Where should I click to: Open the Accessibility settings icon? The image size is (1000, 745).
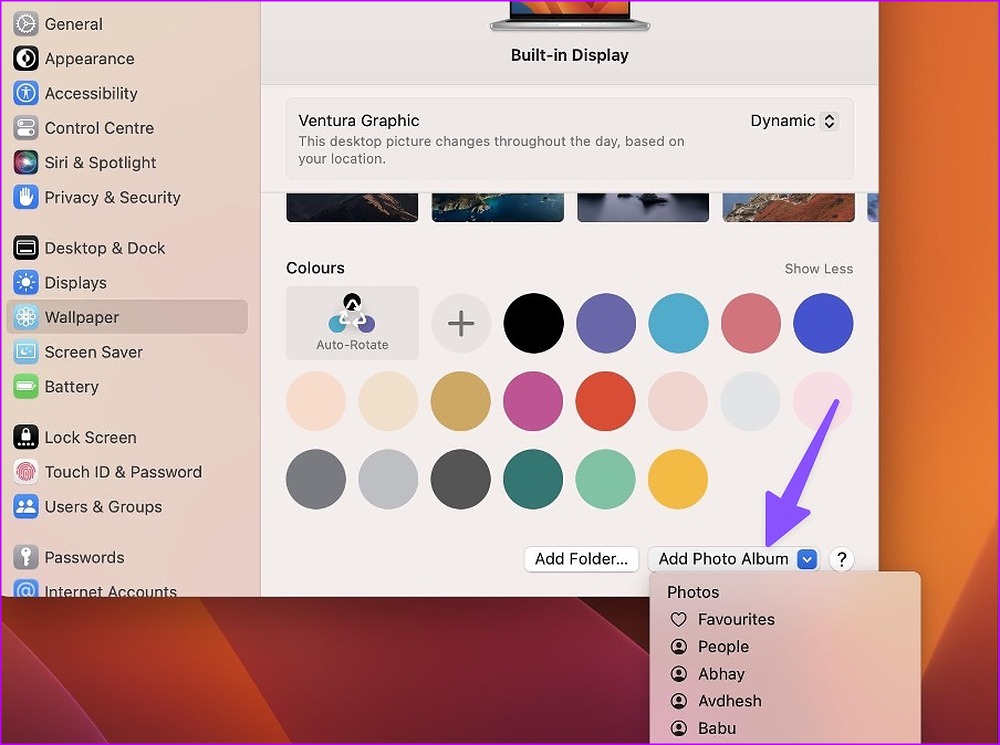(x=26, y=93)
